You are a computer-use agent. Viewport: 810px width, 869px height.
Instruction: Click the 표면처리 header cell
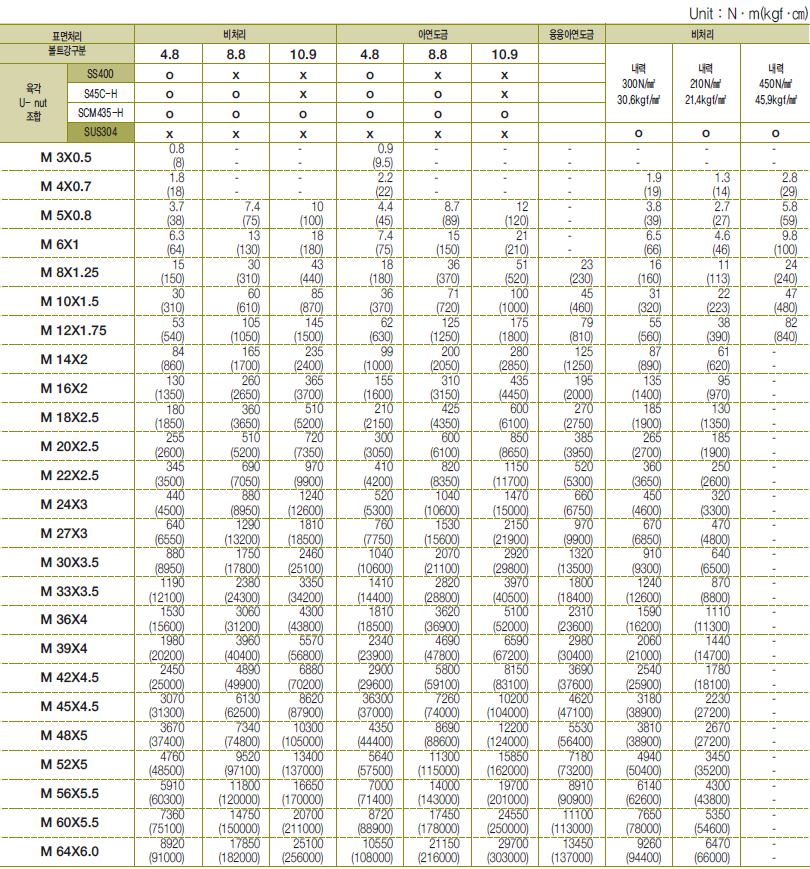point(66,34)
